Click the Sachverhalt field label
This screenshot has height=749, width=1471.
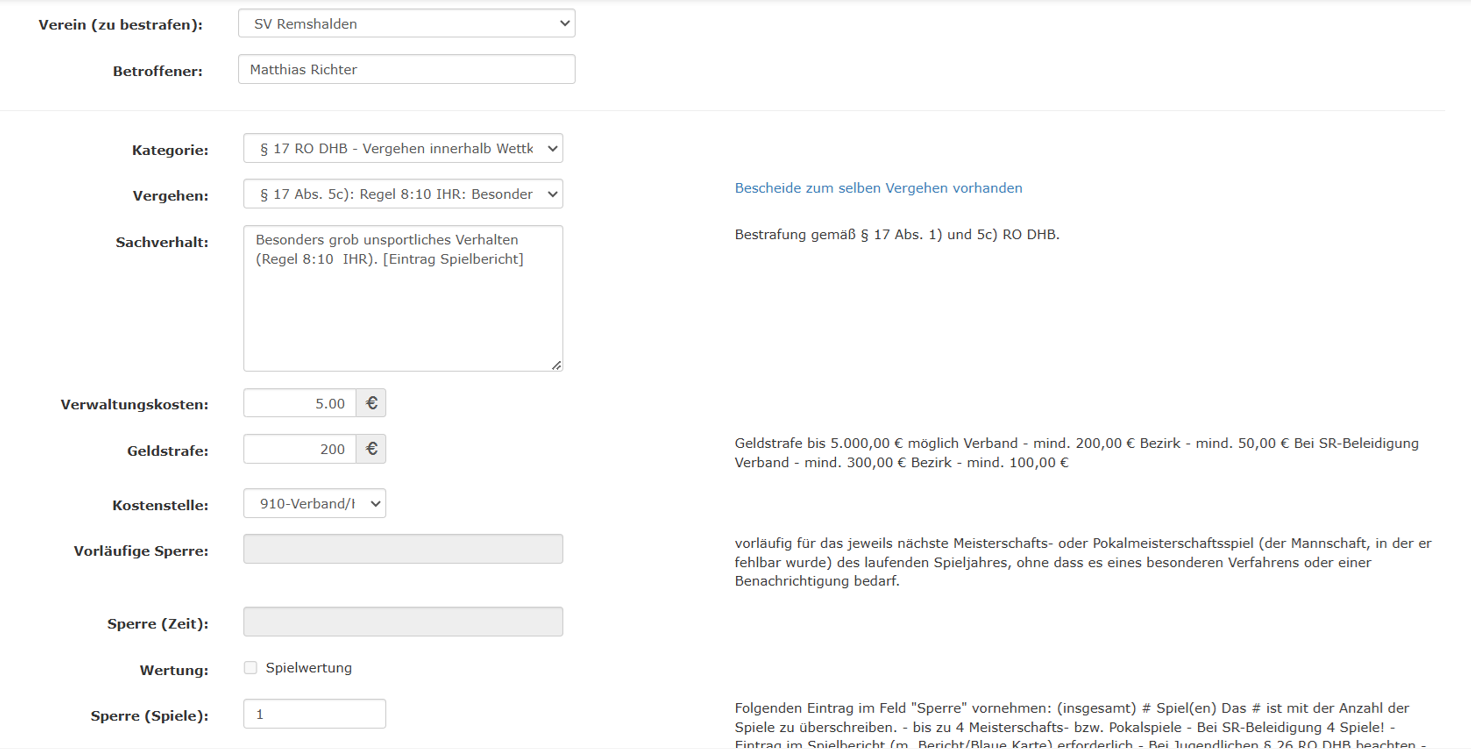[162, 242]
